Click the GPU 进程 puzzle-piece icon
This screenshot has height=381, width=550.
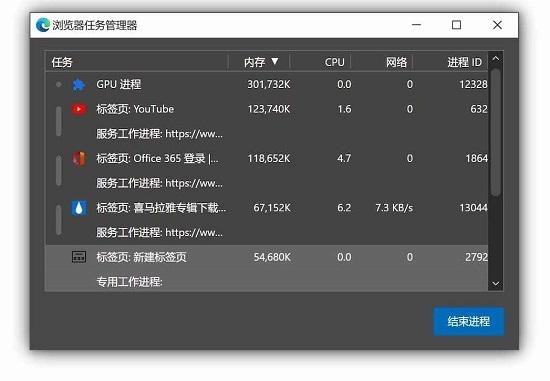click(79, 85)
